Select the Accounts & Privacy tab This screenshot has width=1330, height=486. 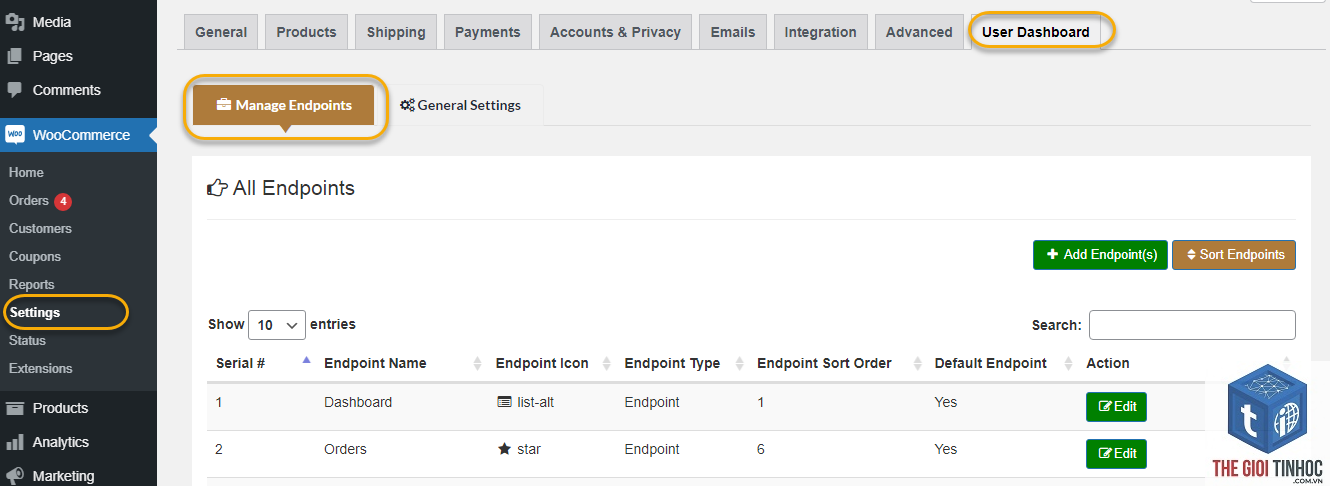(x=615, y=32)
